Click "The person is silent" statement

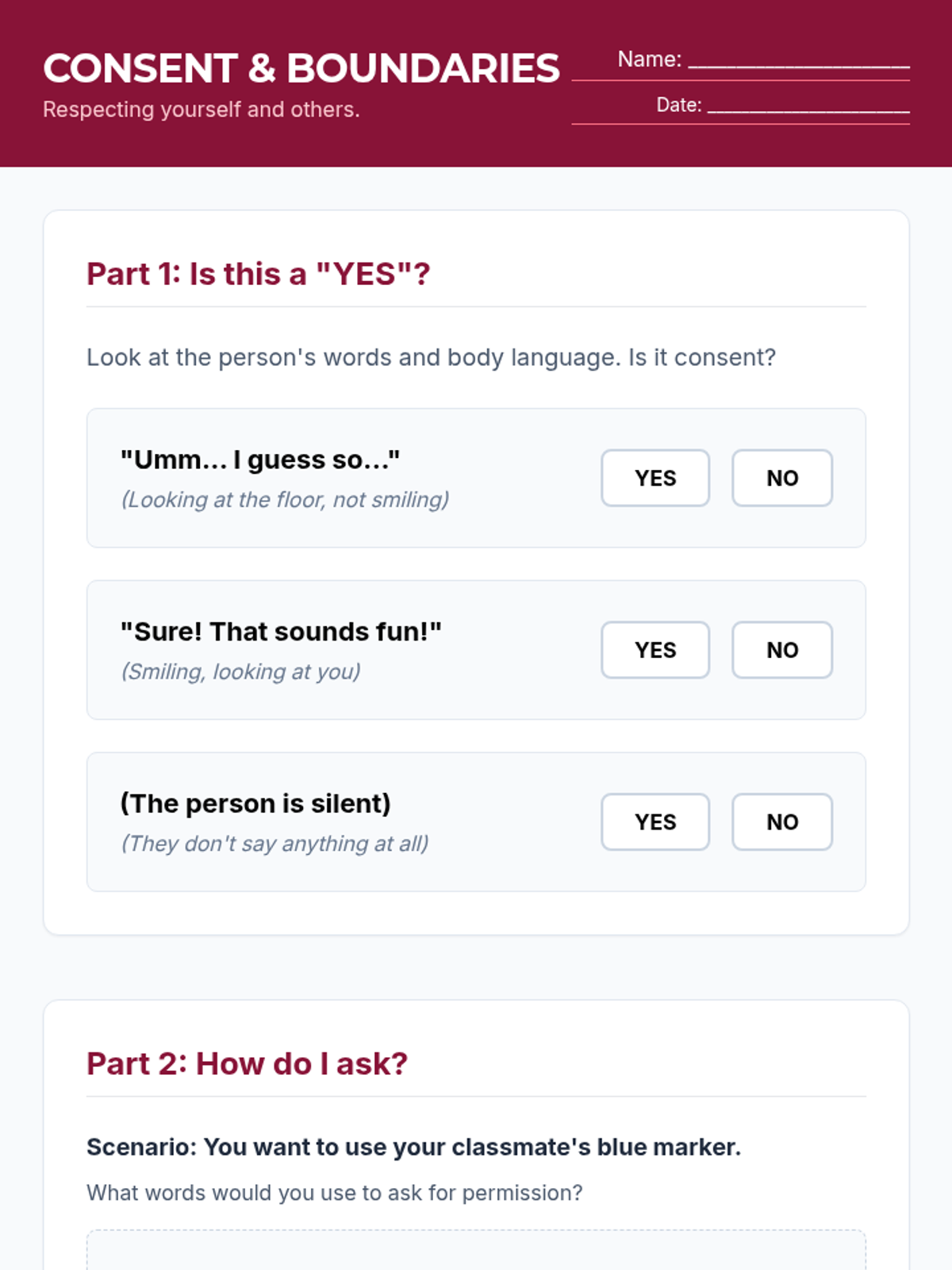[255, 803]
